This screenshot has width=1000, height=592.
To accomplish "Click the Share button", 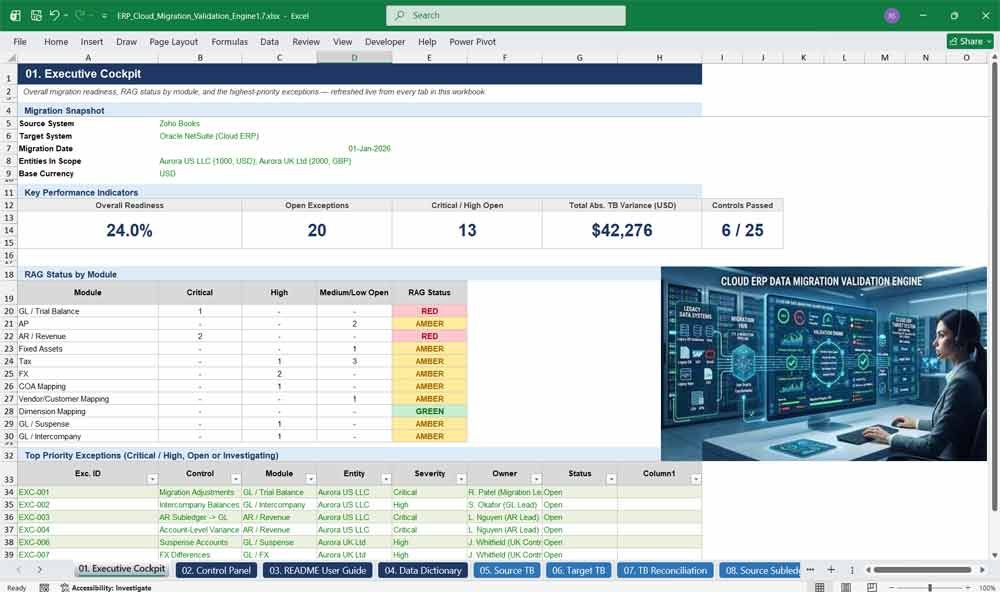I will [970, 41].
